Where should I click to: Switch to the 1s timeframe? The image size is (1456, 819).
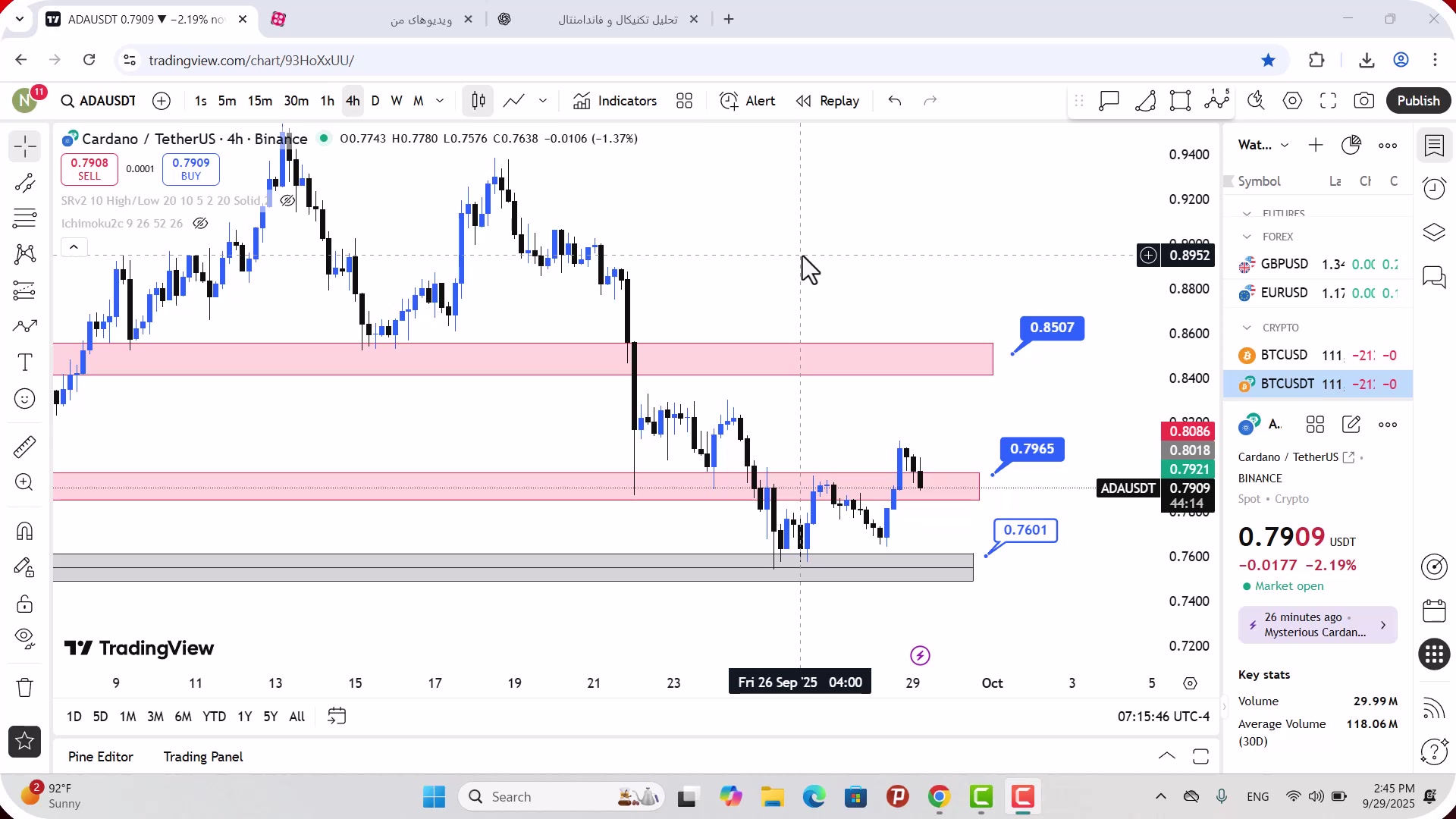point(200,101)
